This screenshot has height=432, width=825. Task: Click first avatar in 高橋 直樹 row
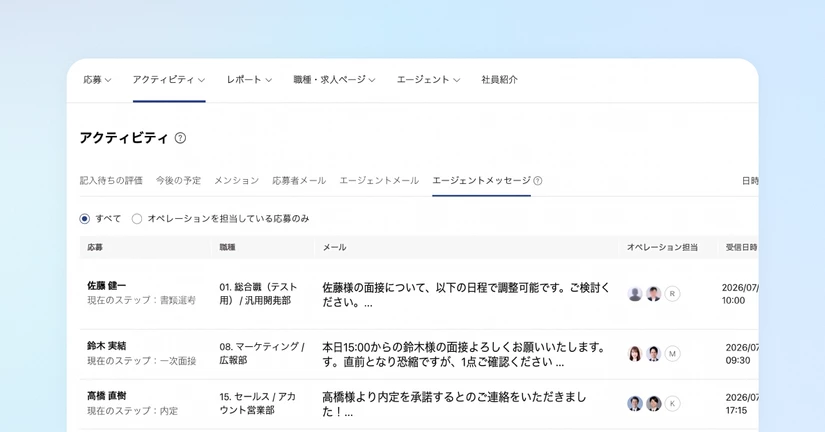point(635,404)
